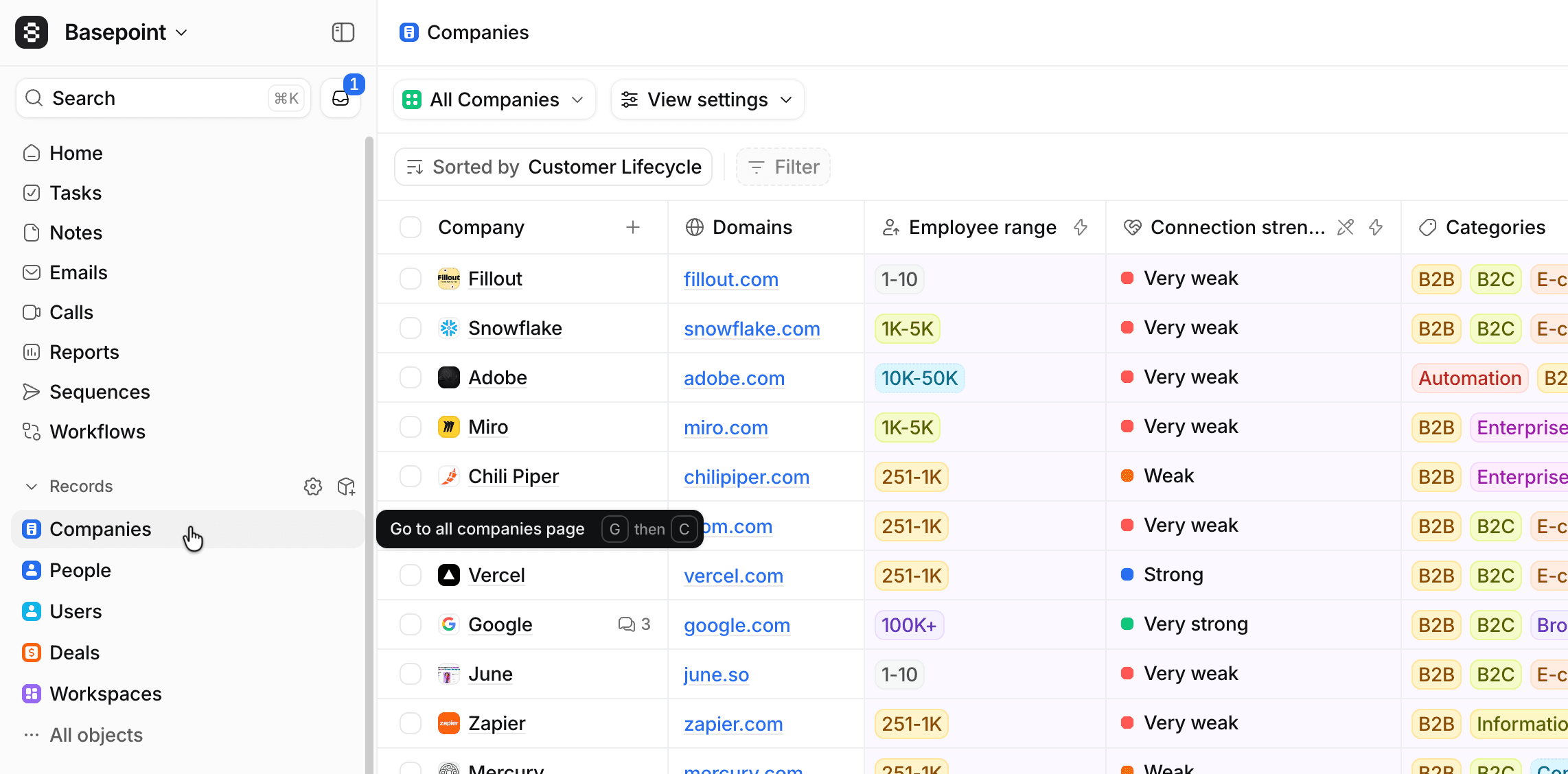Screen dimensions: 1568x774
Task: Open the snowflake.com domain link
Action: (x=752, y=329)
